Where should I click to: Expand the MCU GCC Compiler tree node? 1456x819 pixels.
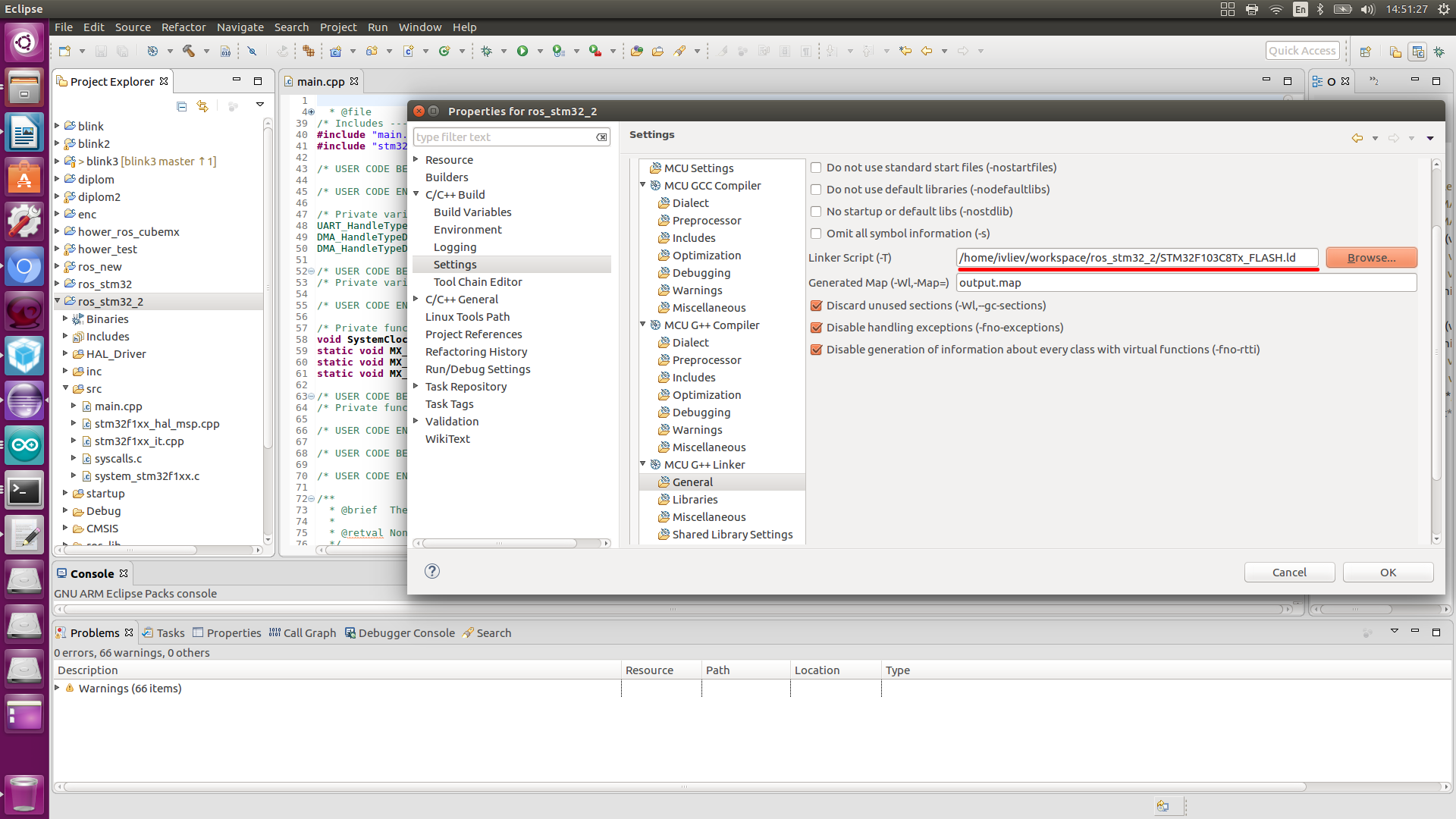point(644,185)
